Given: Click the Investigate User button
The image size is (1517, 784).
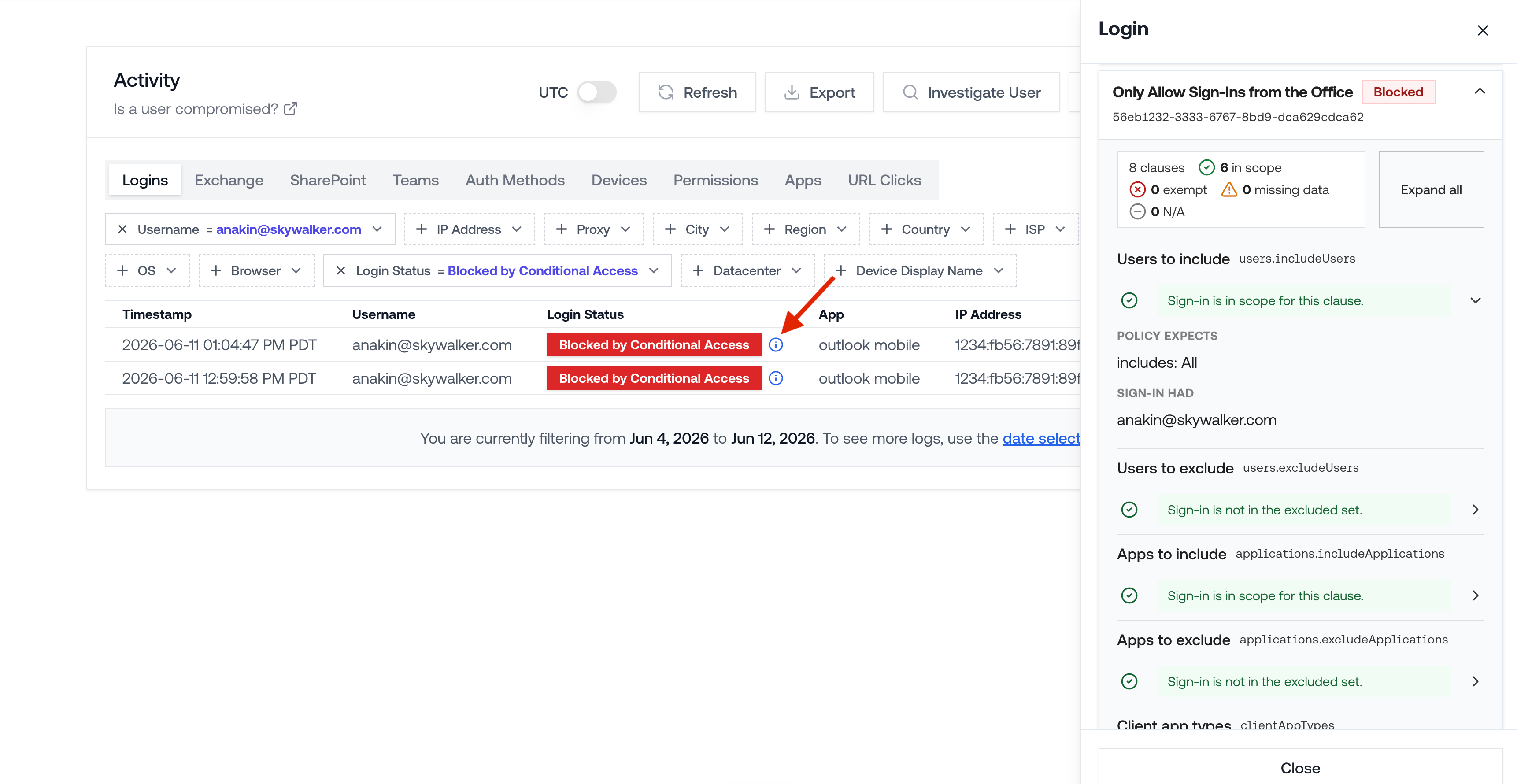Looking at the screenshot, I should point(971,92).
